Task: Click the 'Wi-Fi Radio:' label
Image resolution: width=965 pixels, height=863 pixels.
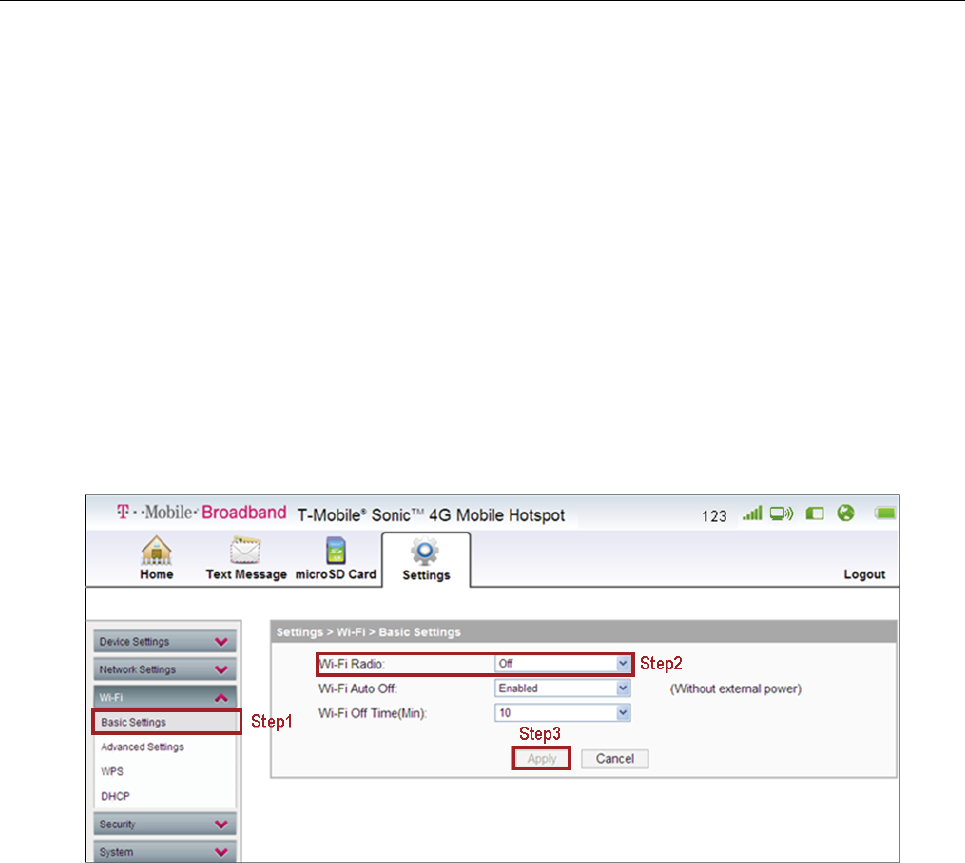Action: (x=351, y=664)
